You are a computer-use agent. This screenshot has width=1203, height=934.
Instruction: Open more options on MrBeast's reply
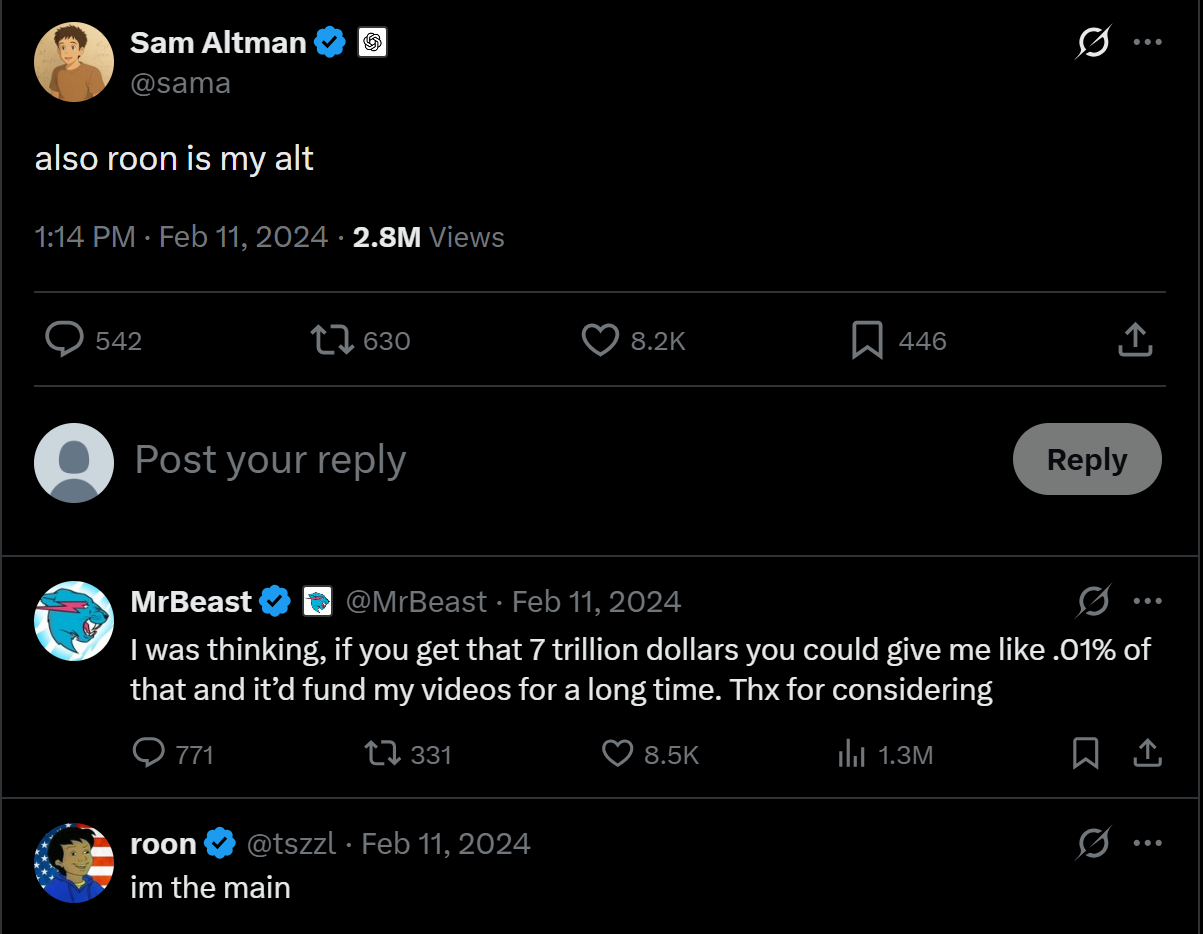pyautogui.click(x=1147, y=602)
